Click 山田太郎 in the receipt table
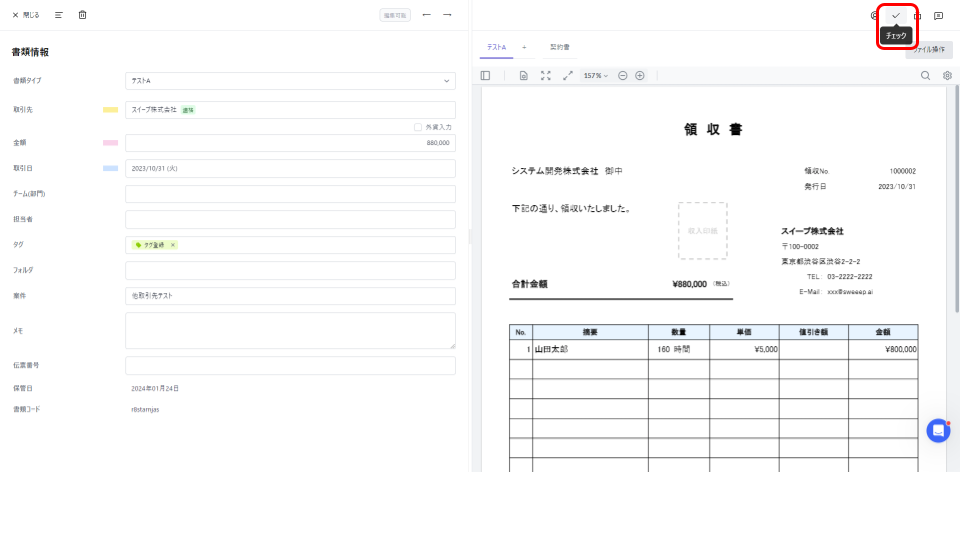Screen dimensions: 960x540 551,350
